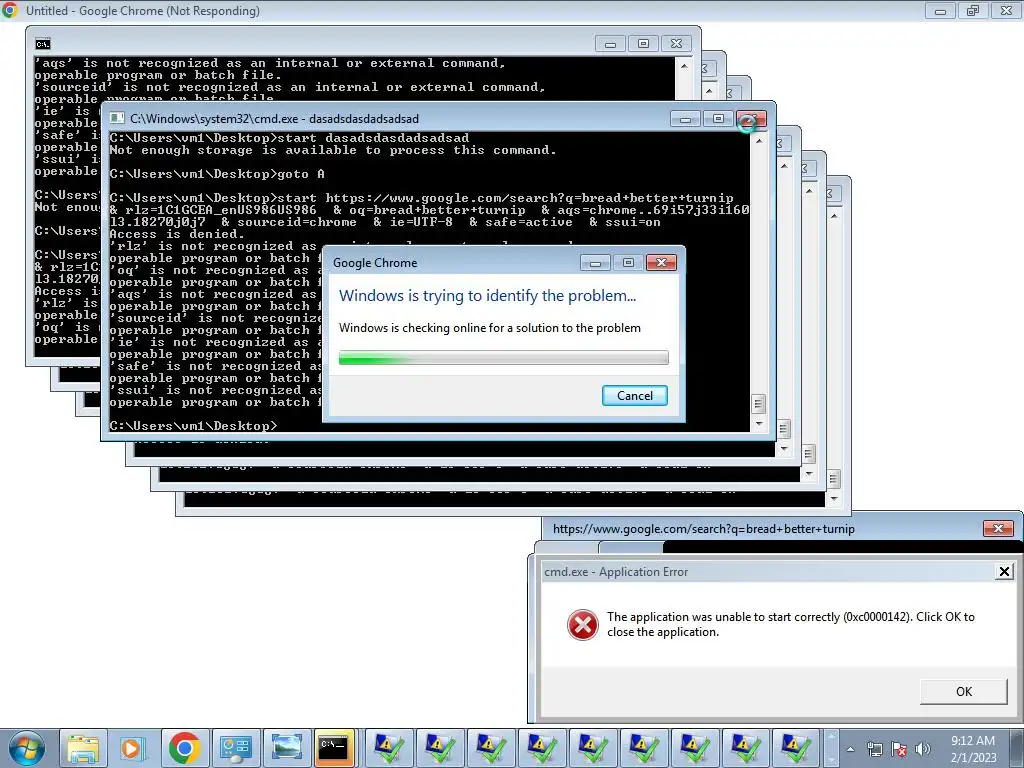The image size is (1024, 768).
Task: Close the dasadsdasdadsadsad cmd window
Action: (750, 119)
